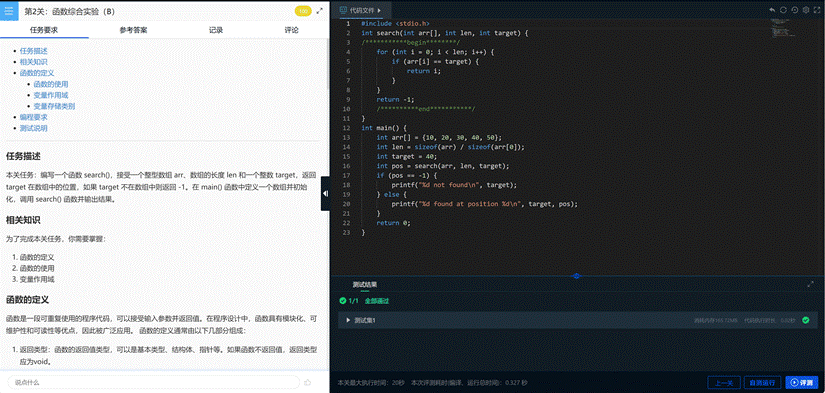Switch to the 记录 tab
825x393 pixels.
click(x=216, y=30)
